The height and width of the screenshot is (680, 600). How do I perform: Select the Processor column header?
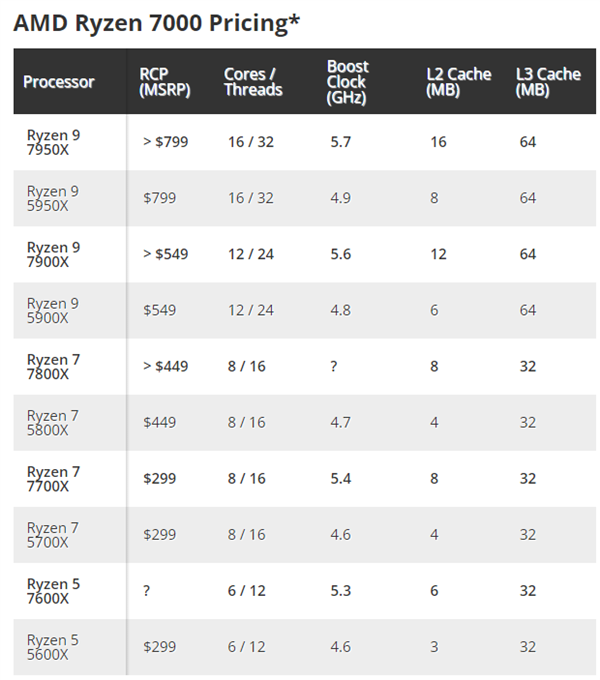click(x=59, y=82)
